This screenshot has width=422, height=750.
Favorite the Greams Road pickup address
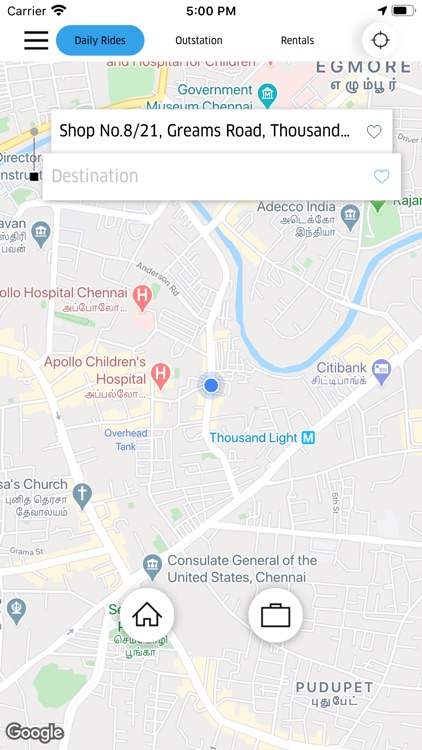(x=374, y=131)
